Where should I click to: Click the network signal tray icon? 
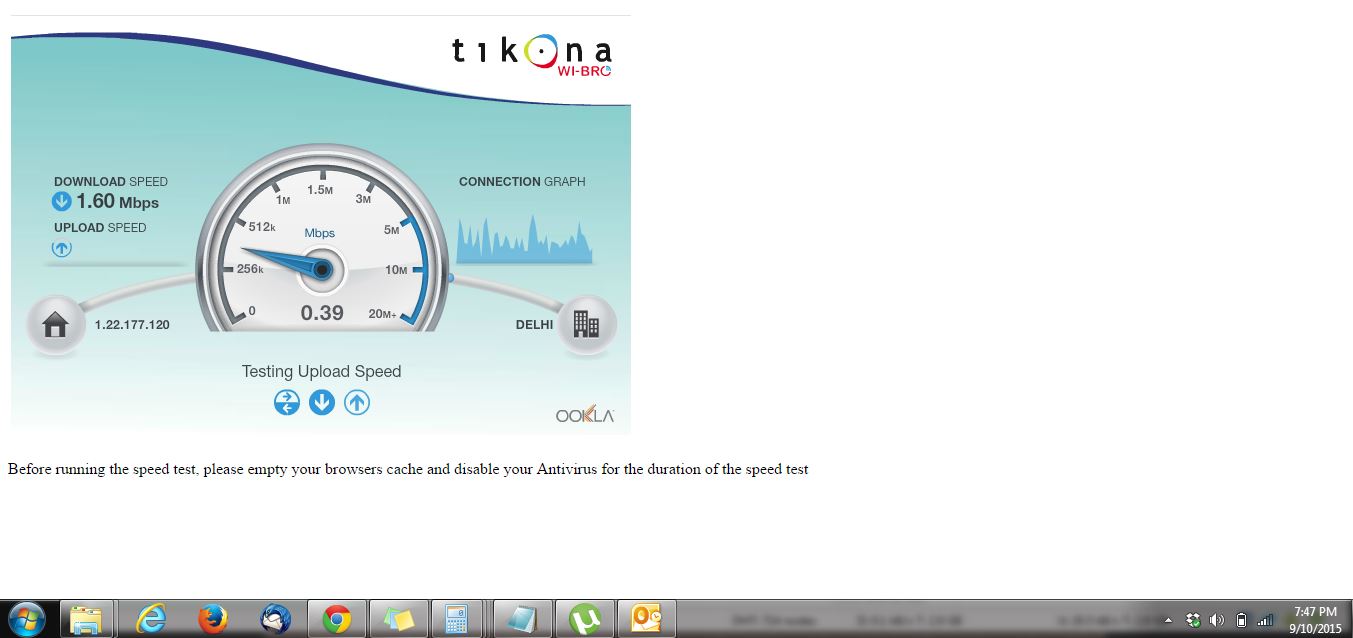[x=1265, y=620]
